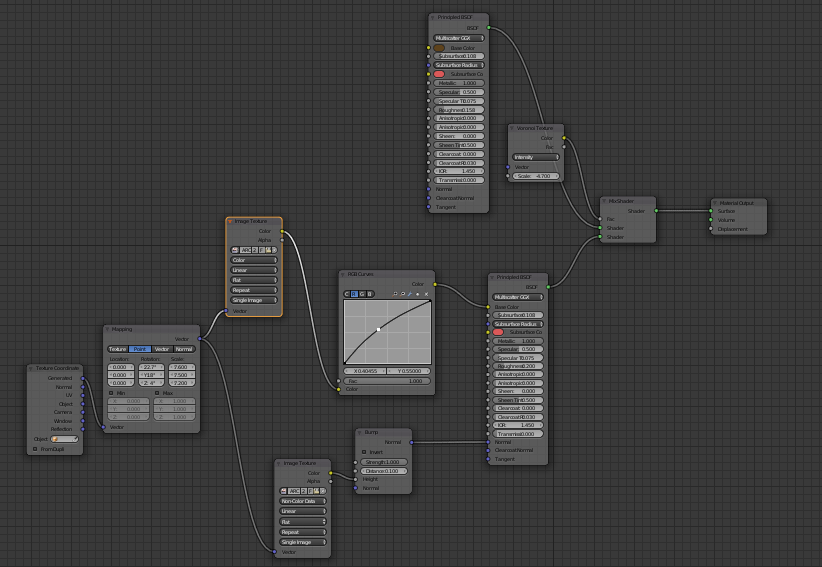Open the Subsurface Color swatch in lower Principled BSDF

[498, 332]
